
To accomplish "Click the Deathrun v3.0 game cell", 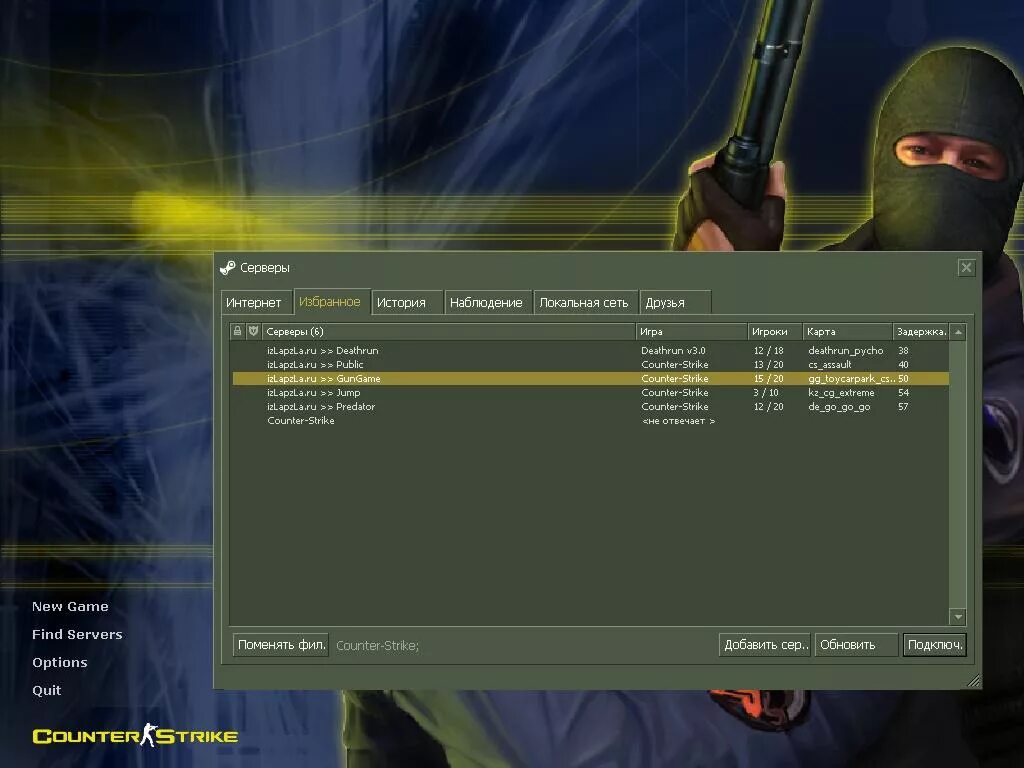I will click(x=673, y=351).
